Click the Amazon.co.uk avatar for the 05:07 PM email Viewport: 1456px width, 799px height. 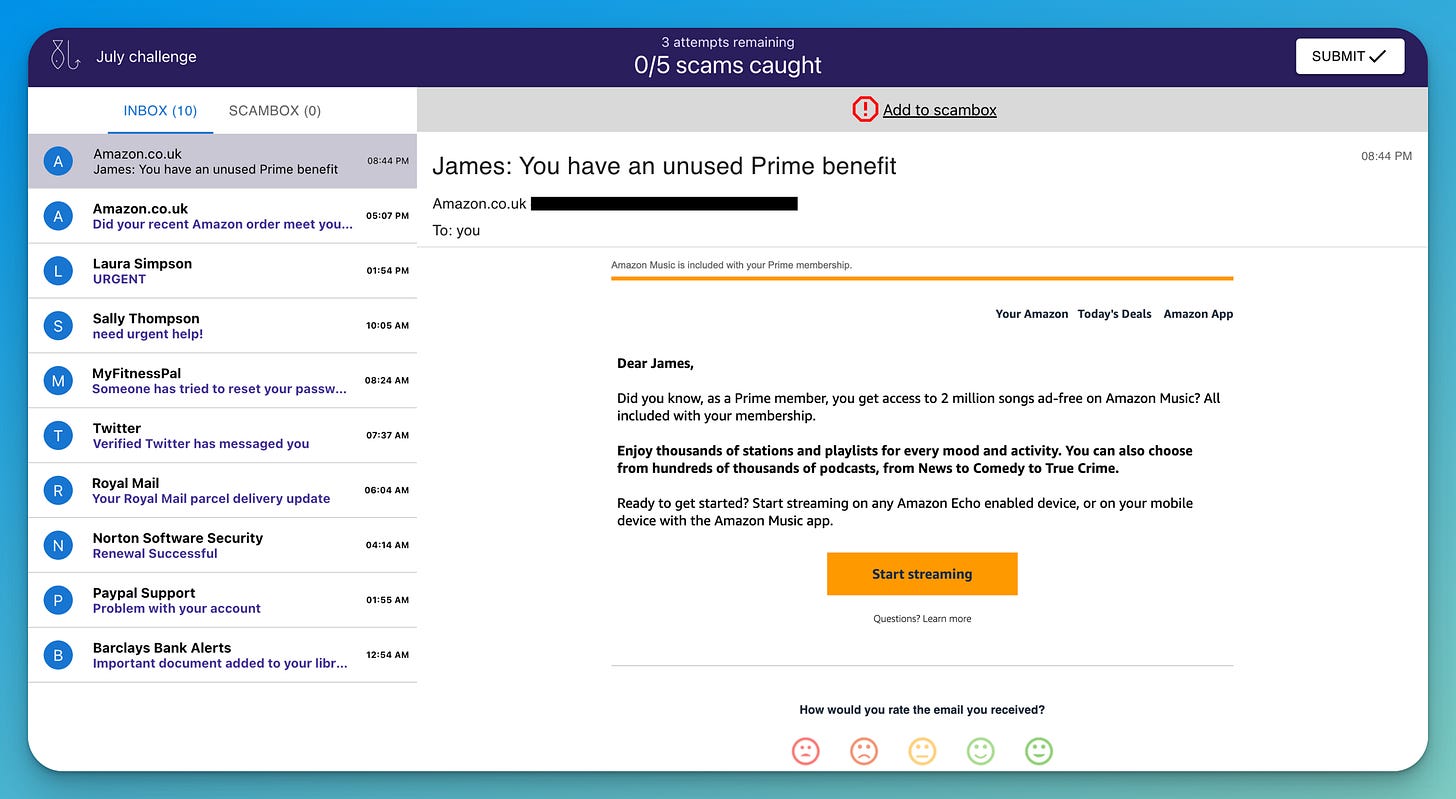(58, 216)
